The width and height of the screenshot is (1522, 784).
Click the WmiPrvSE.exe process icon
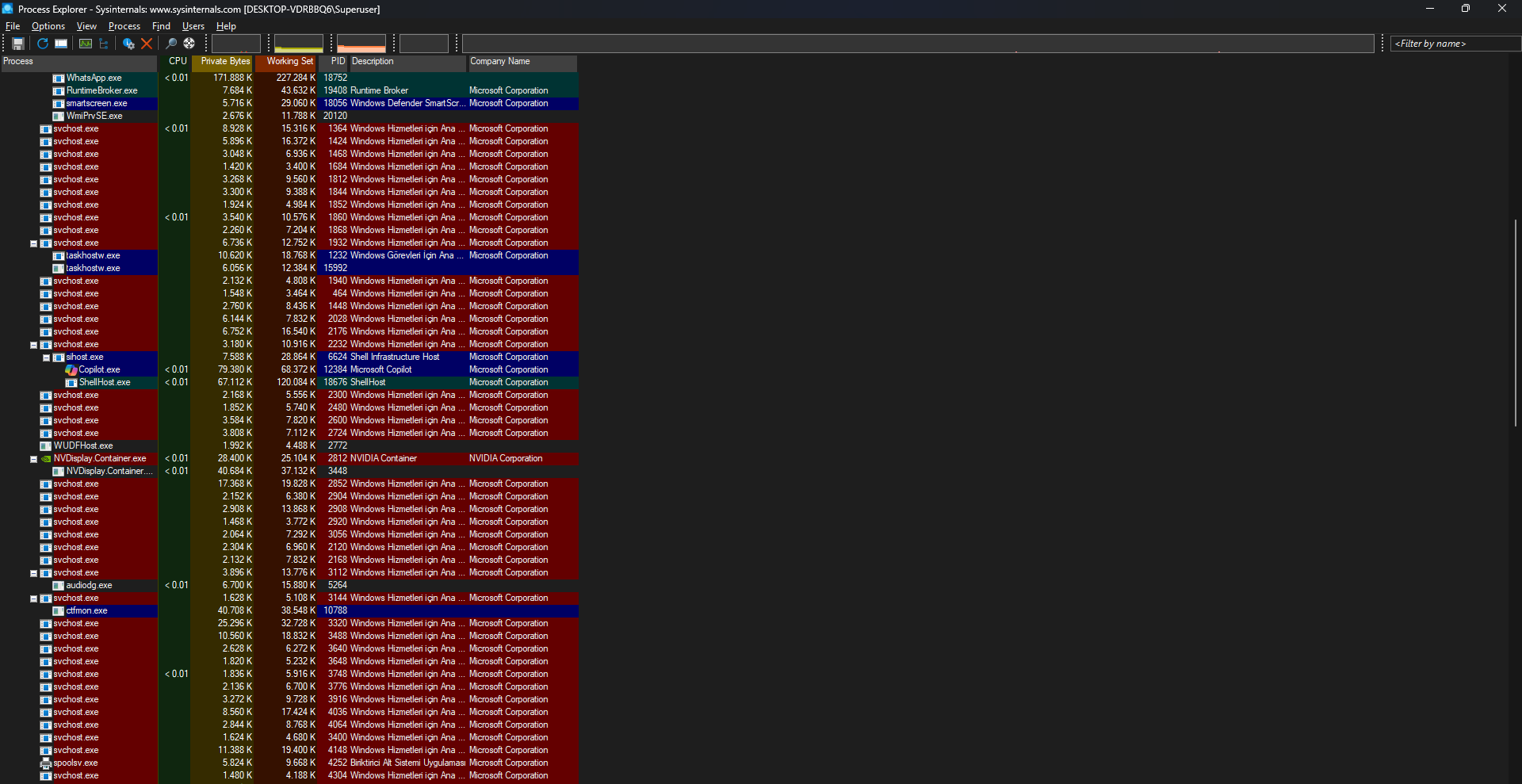coord(59,117)
